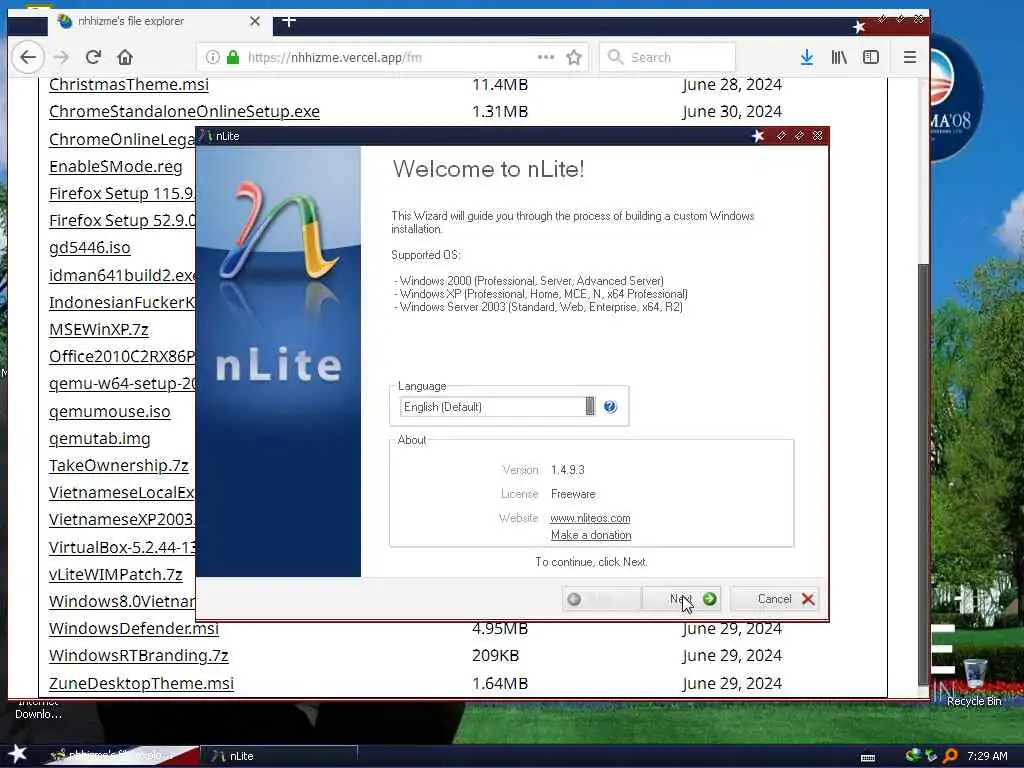Click the disabled Back button in nLite

pyautogui.click(x=601, y=599)
